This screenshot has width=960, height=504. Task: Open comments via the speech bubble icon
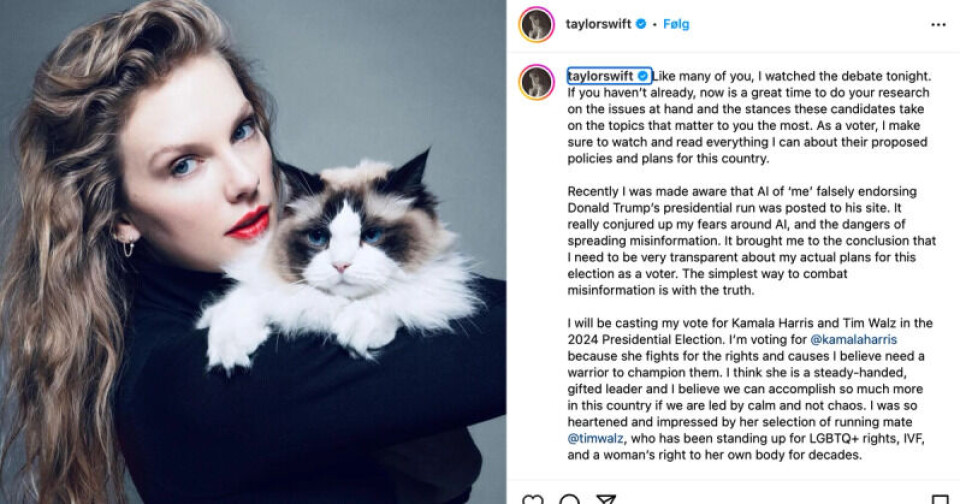point(569,499)
